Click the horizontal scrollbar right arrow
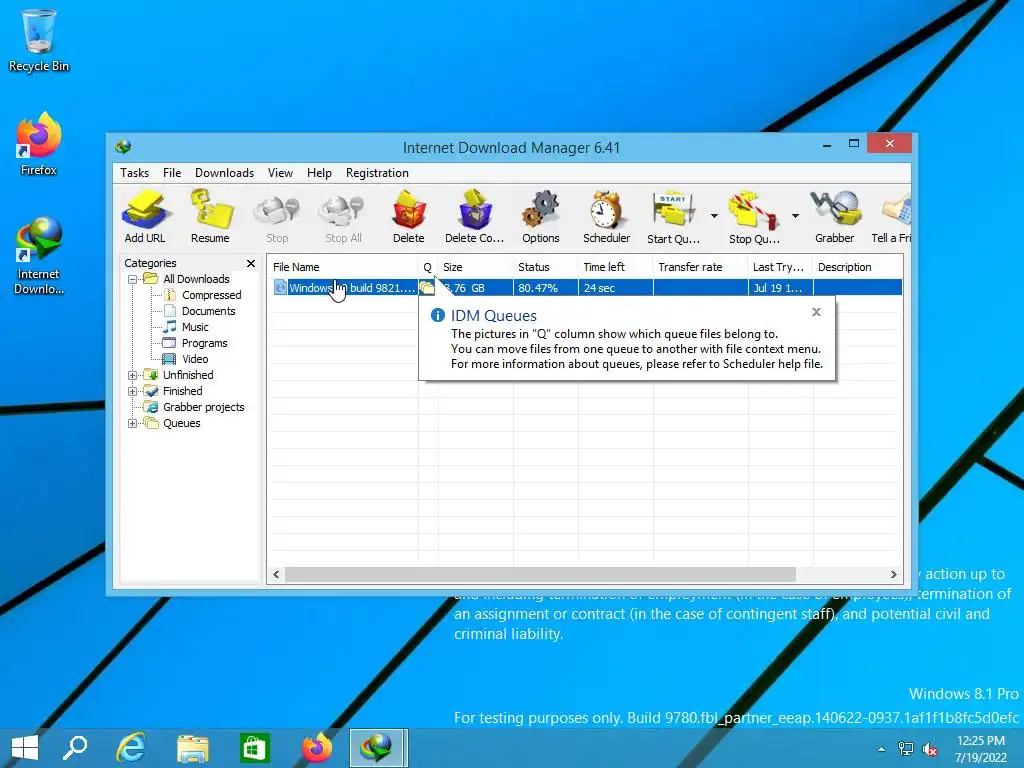 pyautogui.click(x=893, y=575)
